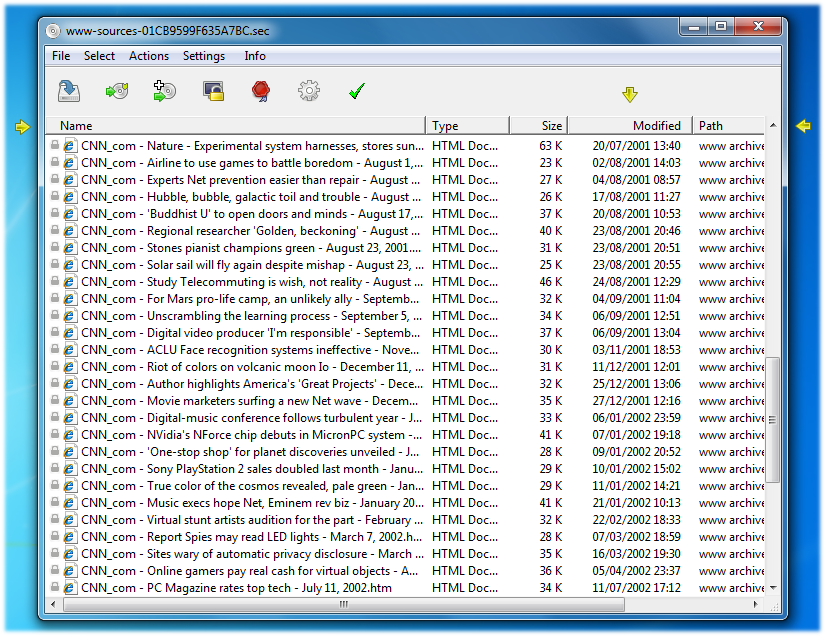Open the File menu

click(60, 56)
